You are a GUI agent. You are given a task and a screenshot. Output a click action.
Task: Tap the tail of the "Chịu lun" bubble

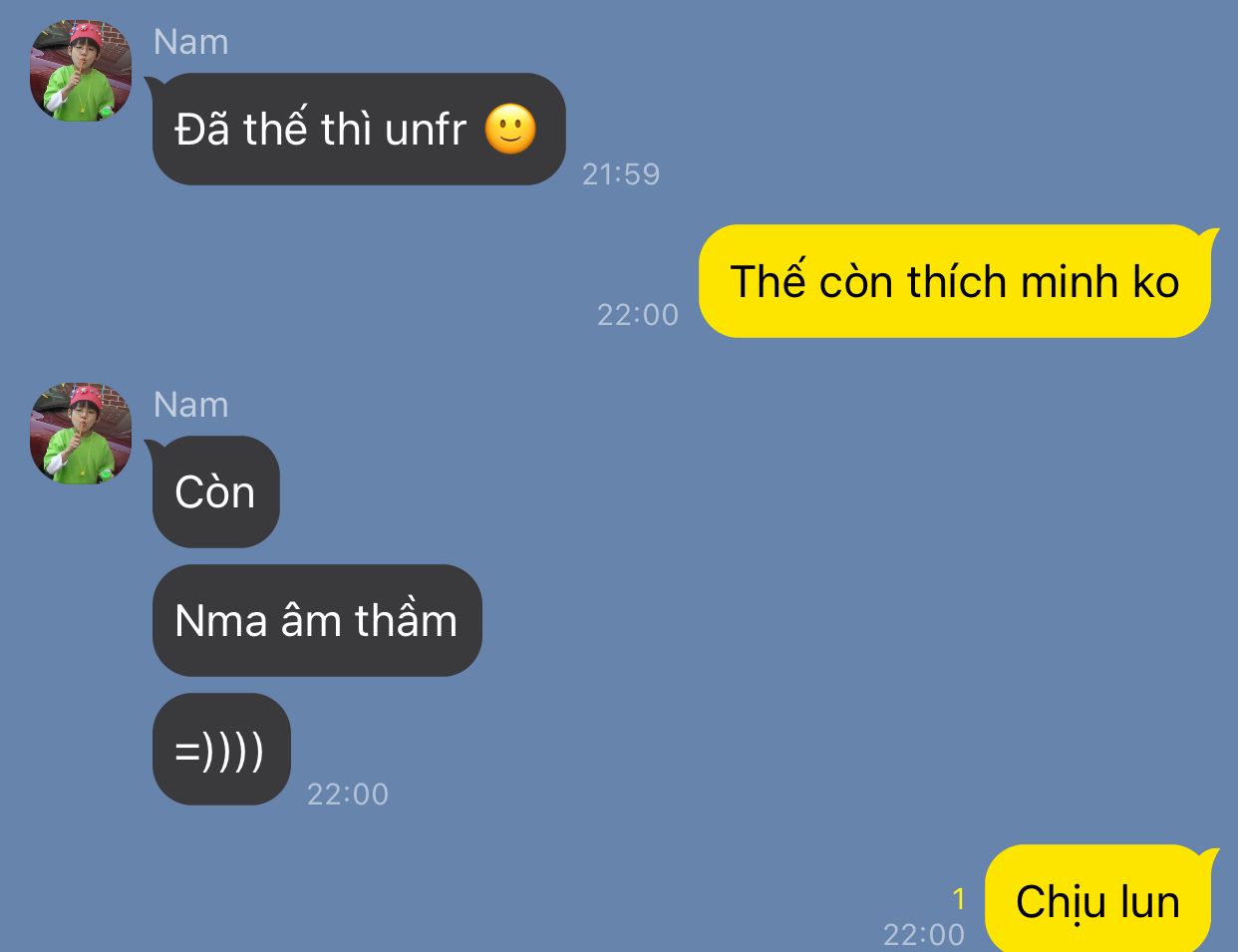pyautogui.click(x=1209, y=857)
